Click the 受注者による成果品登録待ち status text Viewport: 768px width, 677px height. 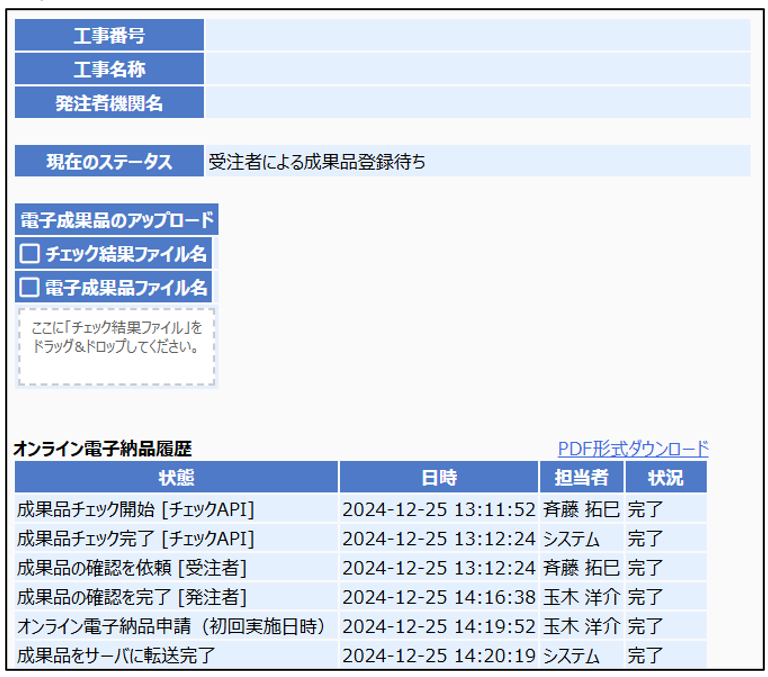click(x=317, y=161)
